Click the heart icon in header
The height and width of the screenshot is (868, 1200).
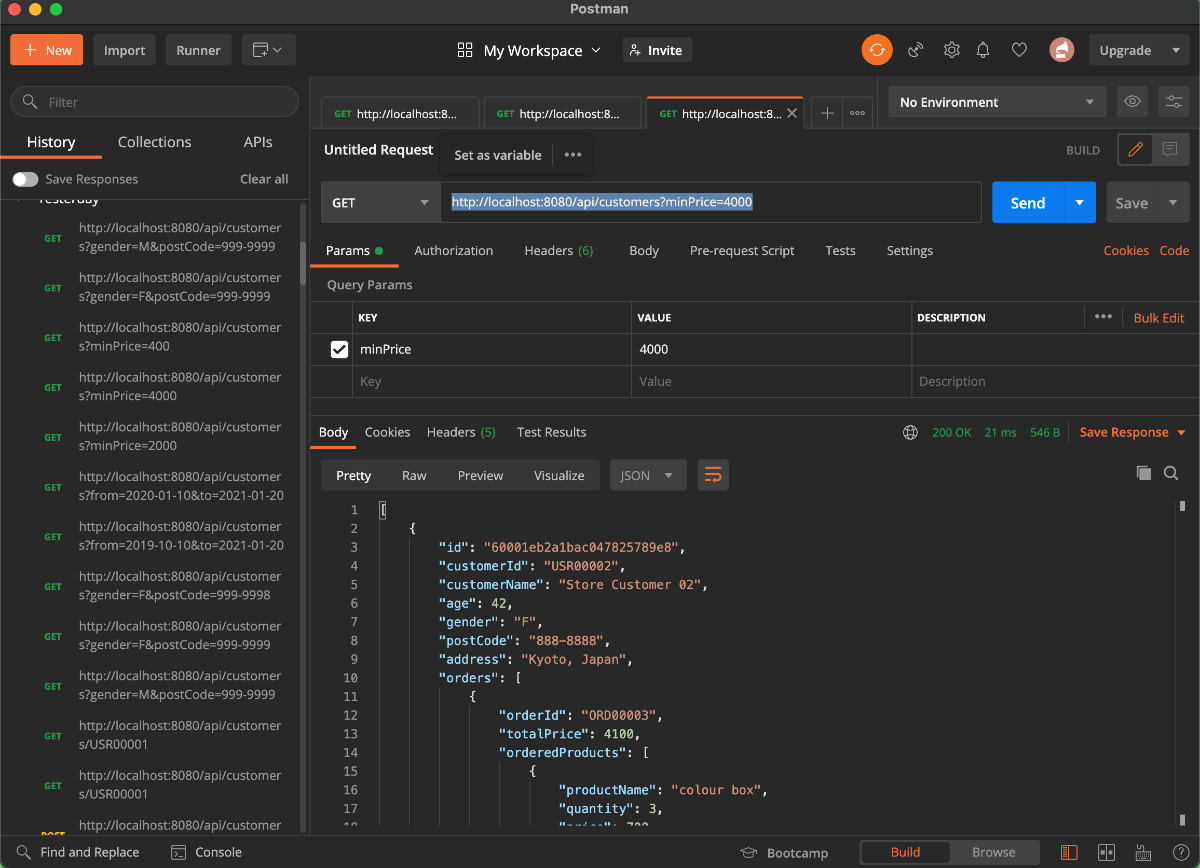[1019, 50]
